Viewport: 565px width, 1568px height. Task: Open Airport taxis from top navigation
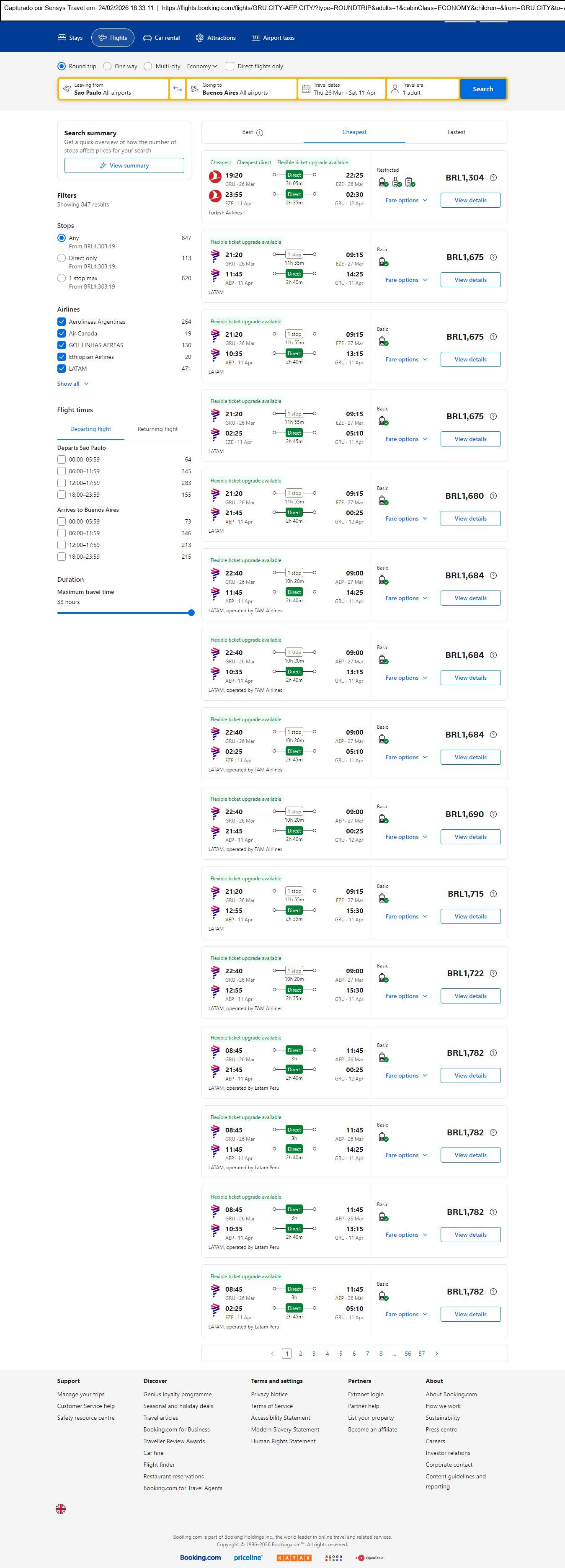point(273,38)
